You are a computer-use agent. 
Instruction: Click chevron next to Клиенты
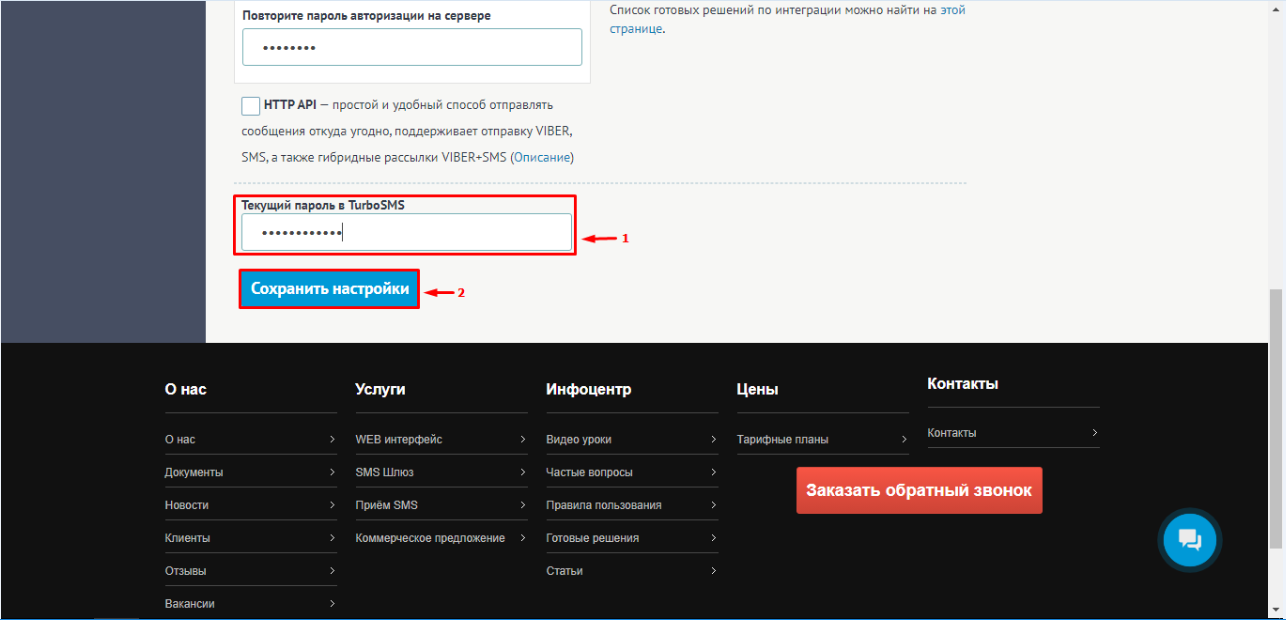click(332, 538)
